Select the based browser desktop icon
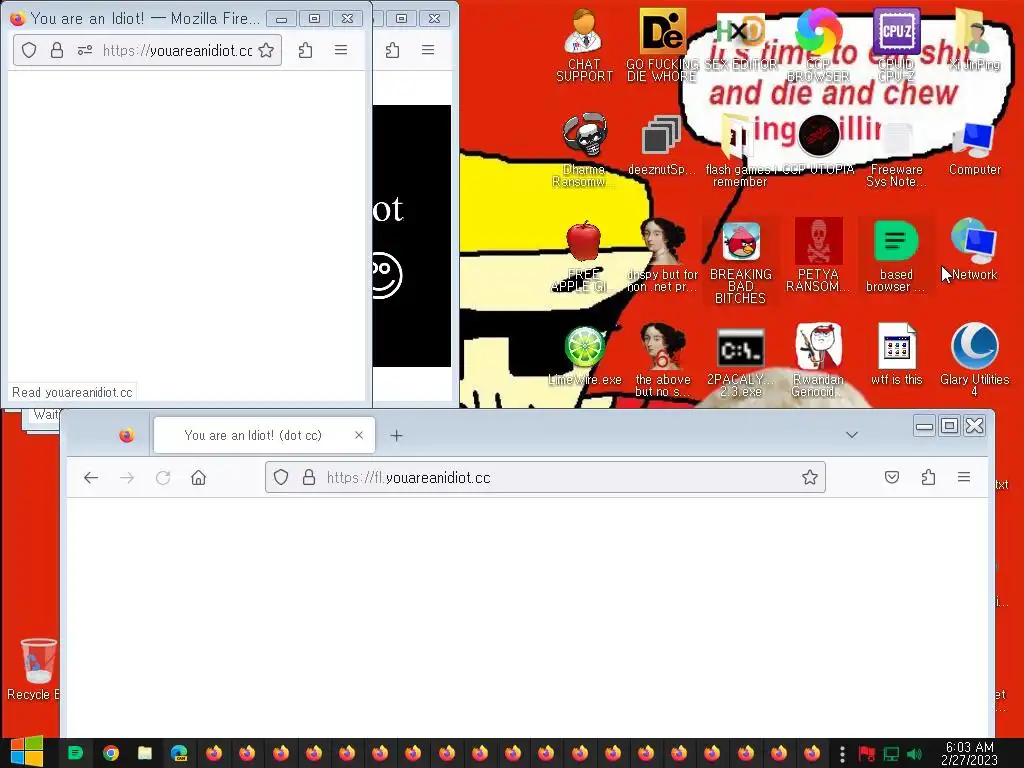Viewport: 1024px width, 768px height. (x=896, y=256)
